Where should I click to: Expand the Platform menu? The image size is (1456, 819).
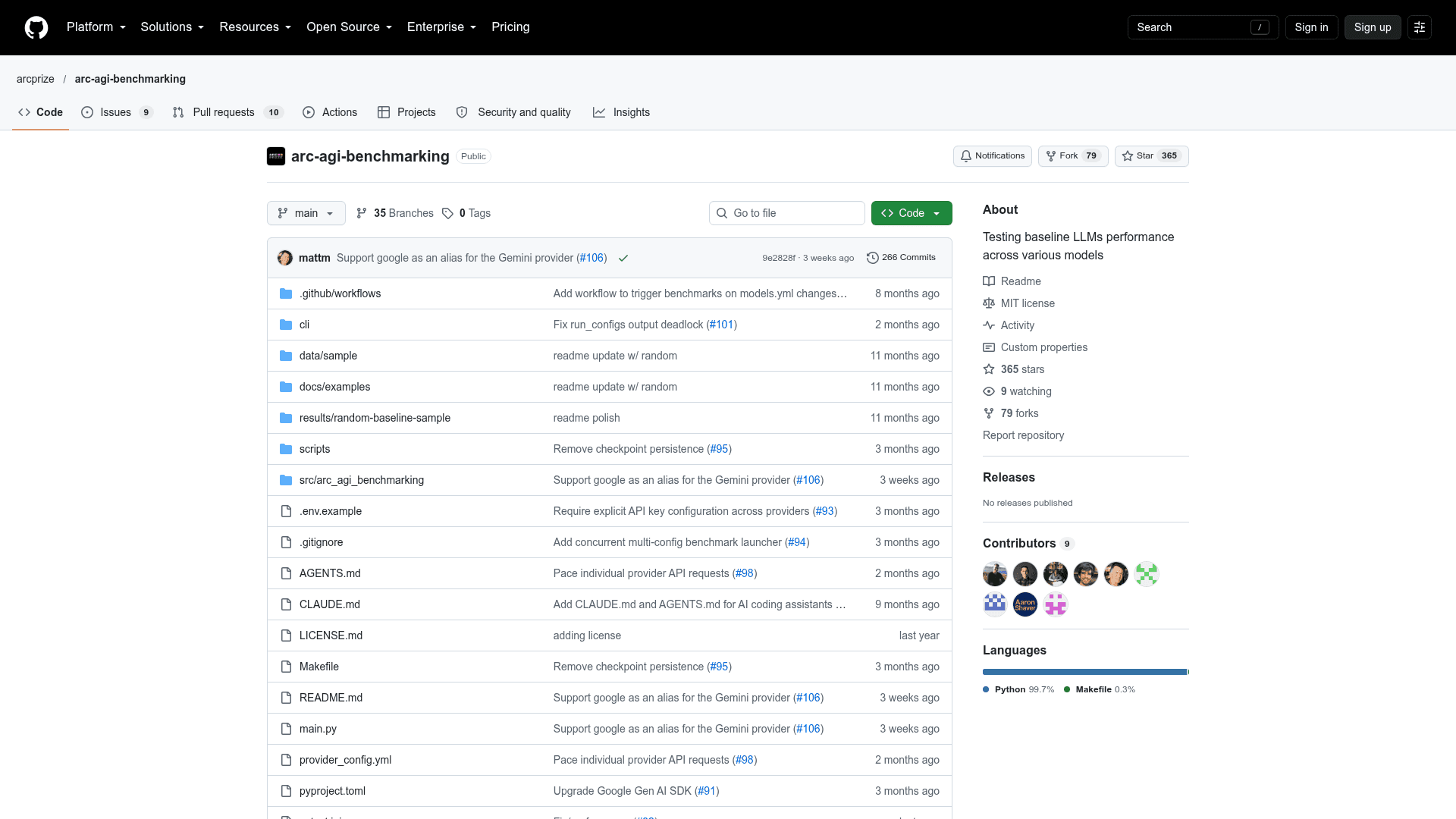tap(96, 27)
